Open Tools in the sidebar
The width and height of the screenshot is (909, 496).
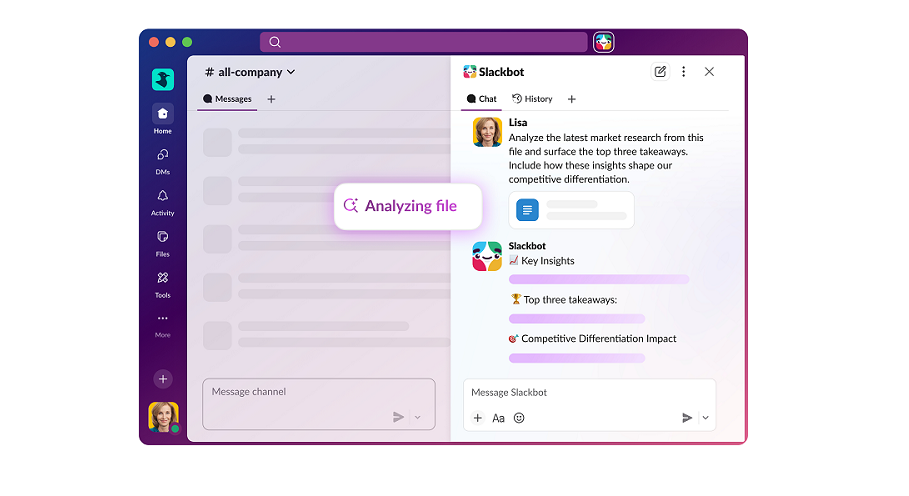pyautogui.click(x=162, y=278)
